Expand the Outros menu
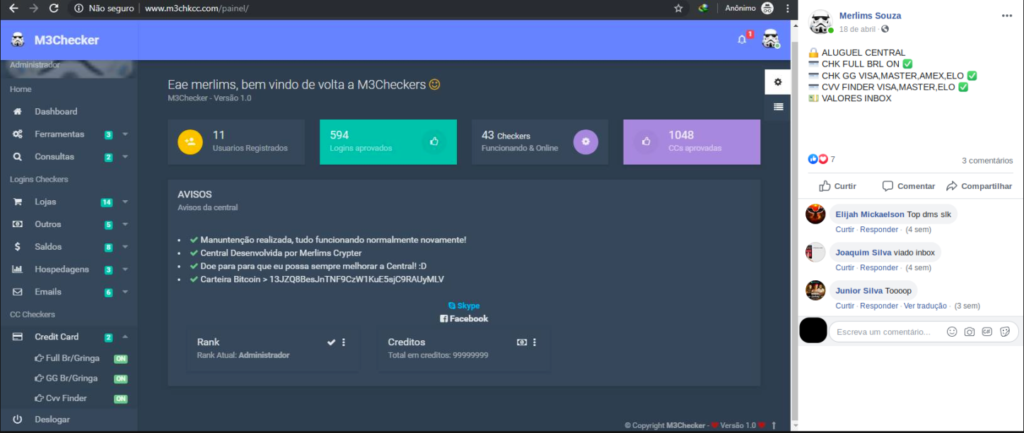Viewport: 1024px width, 433px height. tap(69, 224)
